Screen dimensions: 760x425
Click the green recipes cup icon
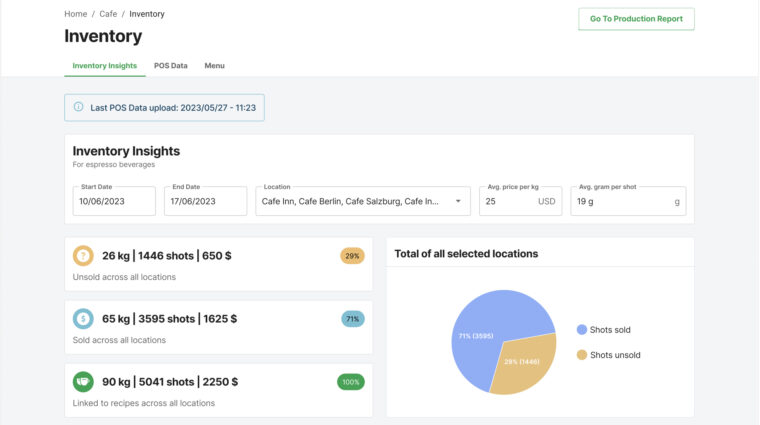[84, 382]
